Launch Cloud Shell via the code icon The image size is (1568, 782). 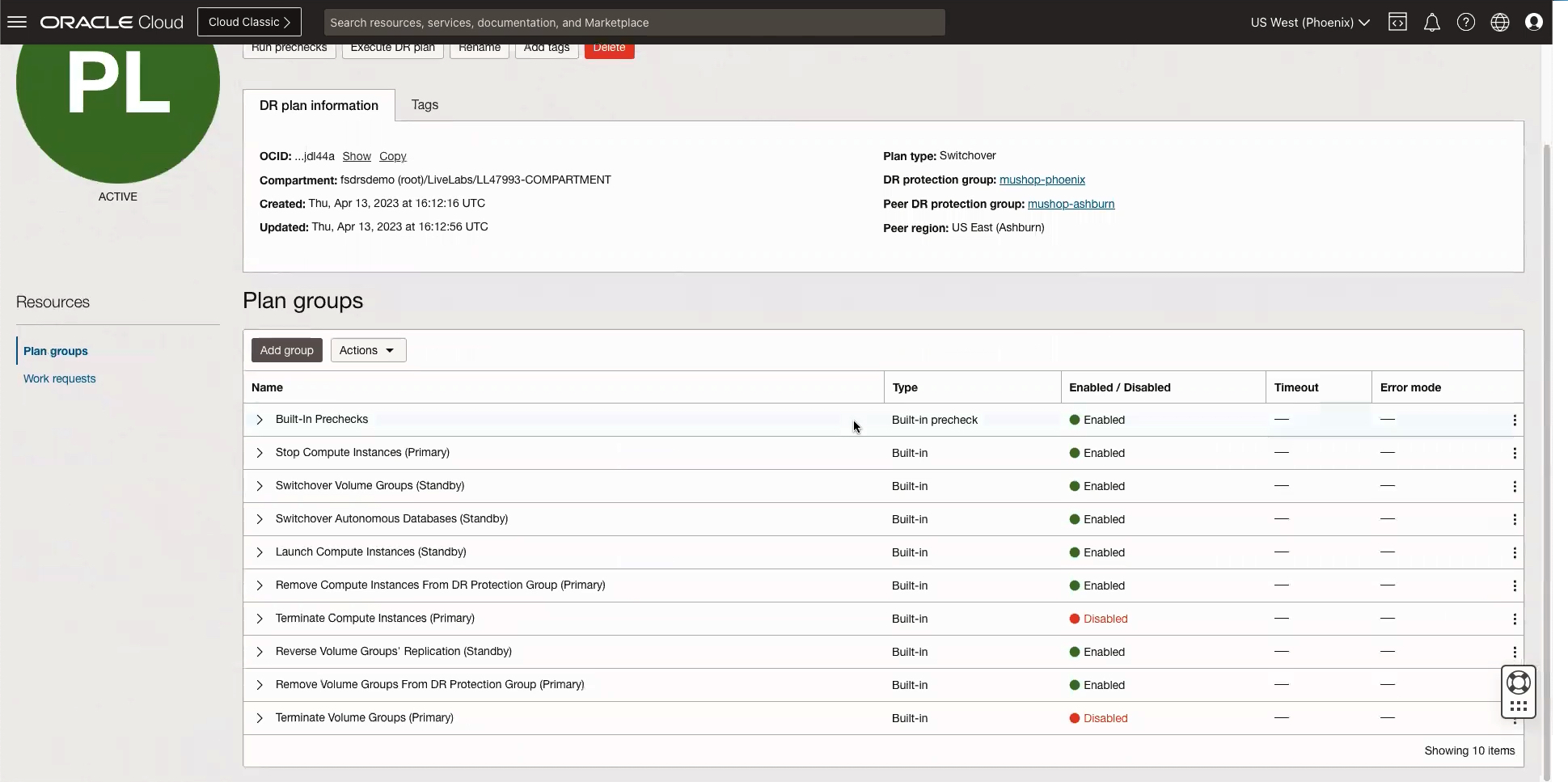tap(1397, 22)
